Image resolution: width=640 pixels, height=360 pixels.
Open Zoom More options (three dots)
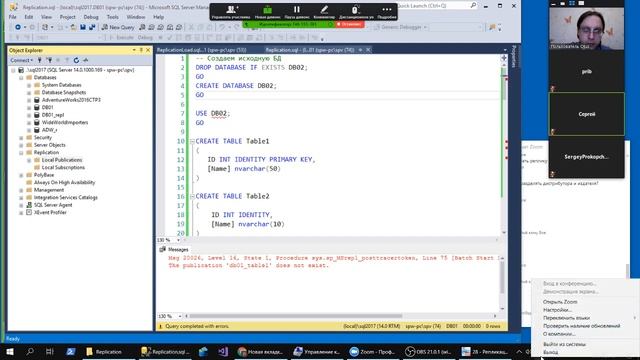point(387,12)
